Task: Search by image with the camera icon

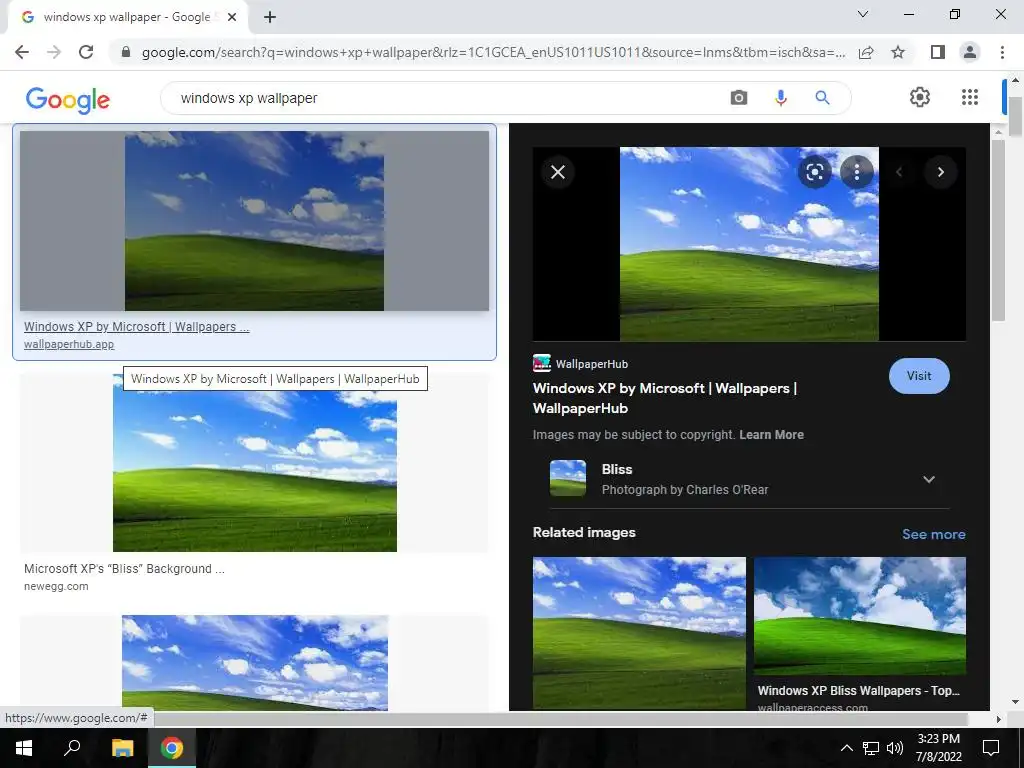Action: (739, 98)
